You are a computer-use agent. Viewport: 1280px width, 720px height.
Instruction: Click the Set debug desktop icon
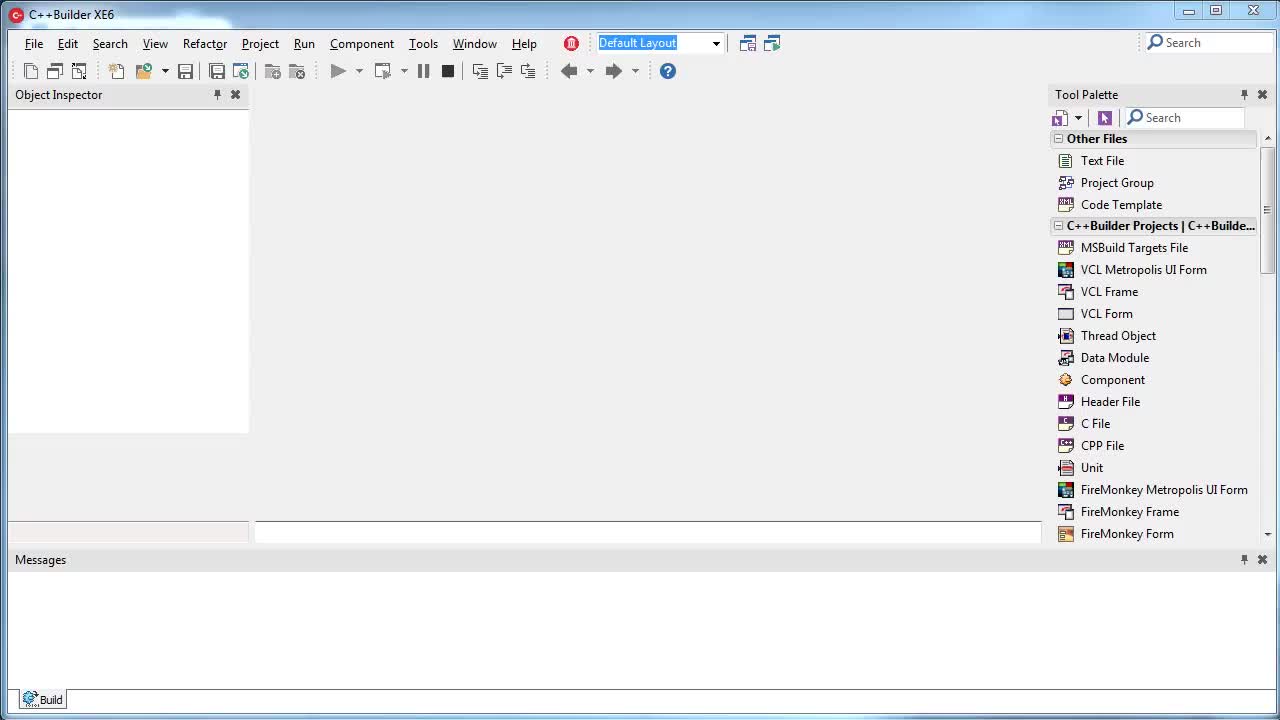(x=772, y=43)
